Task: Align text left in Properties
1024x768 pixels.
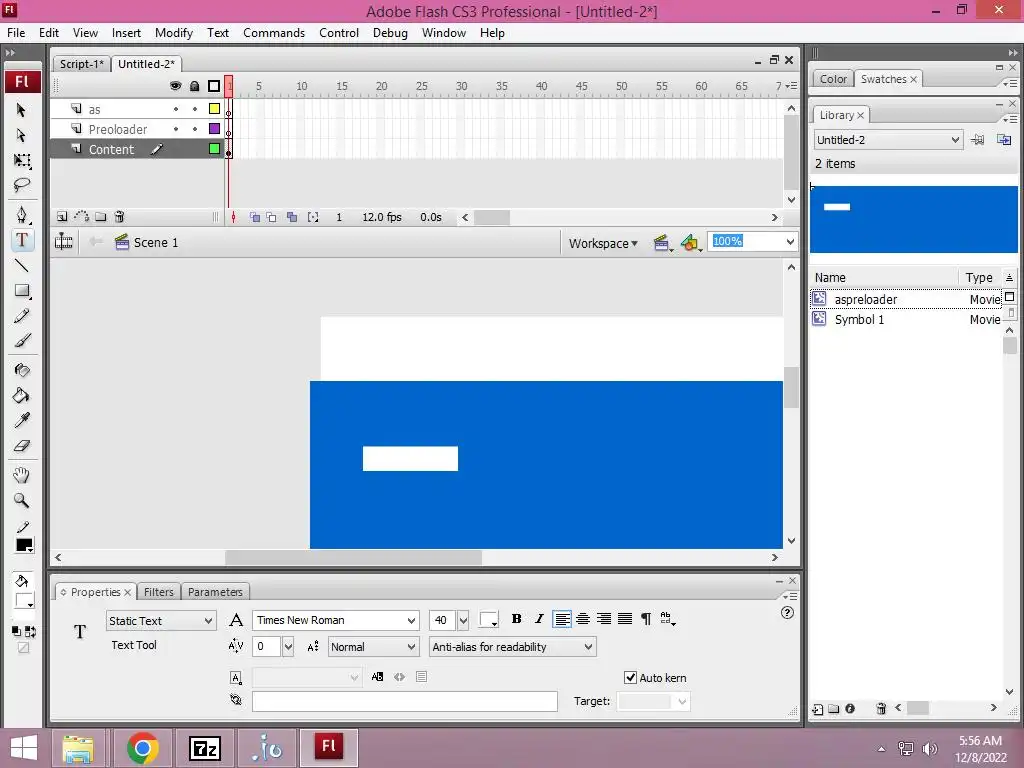Action: [x=562, y=619]
